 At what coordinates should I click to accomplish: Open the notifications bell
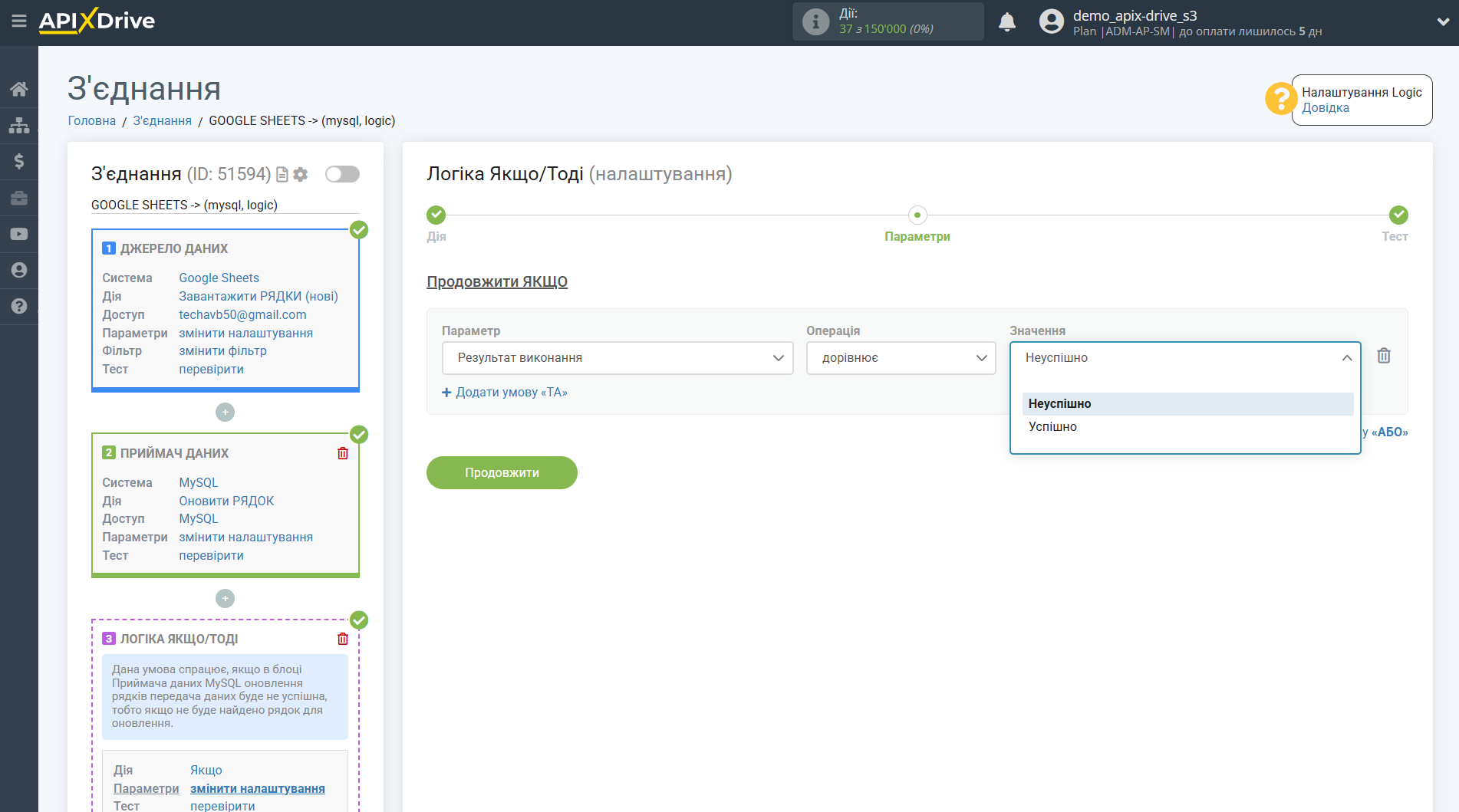click(1007, 22)
